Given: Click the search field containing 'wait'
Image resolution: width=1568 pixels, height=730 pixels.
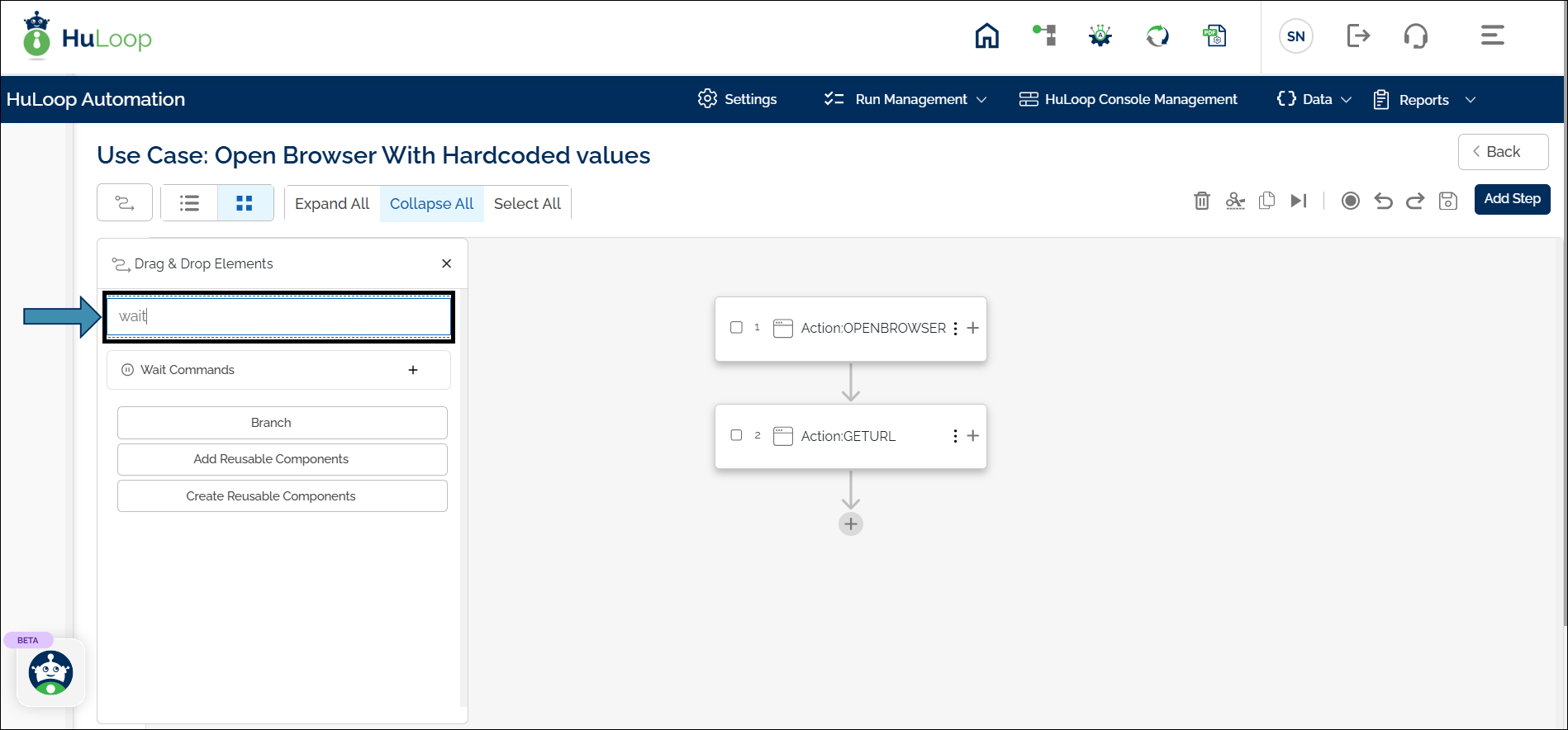Looking at the screenshot, I should [x=279, y=316].
